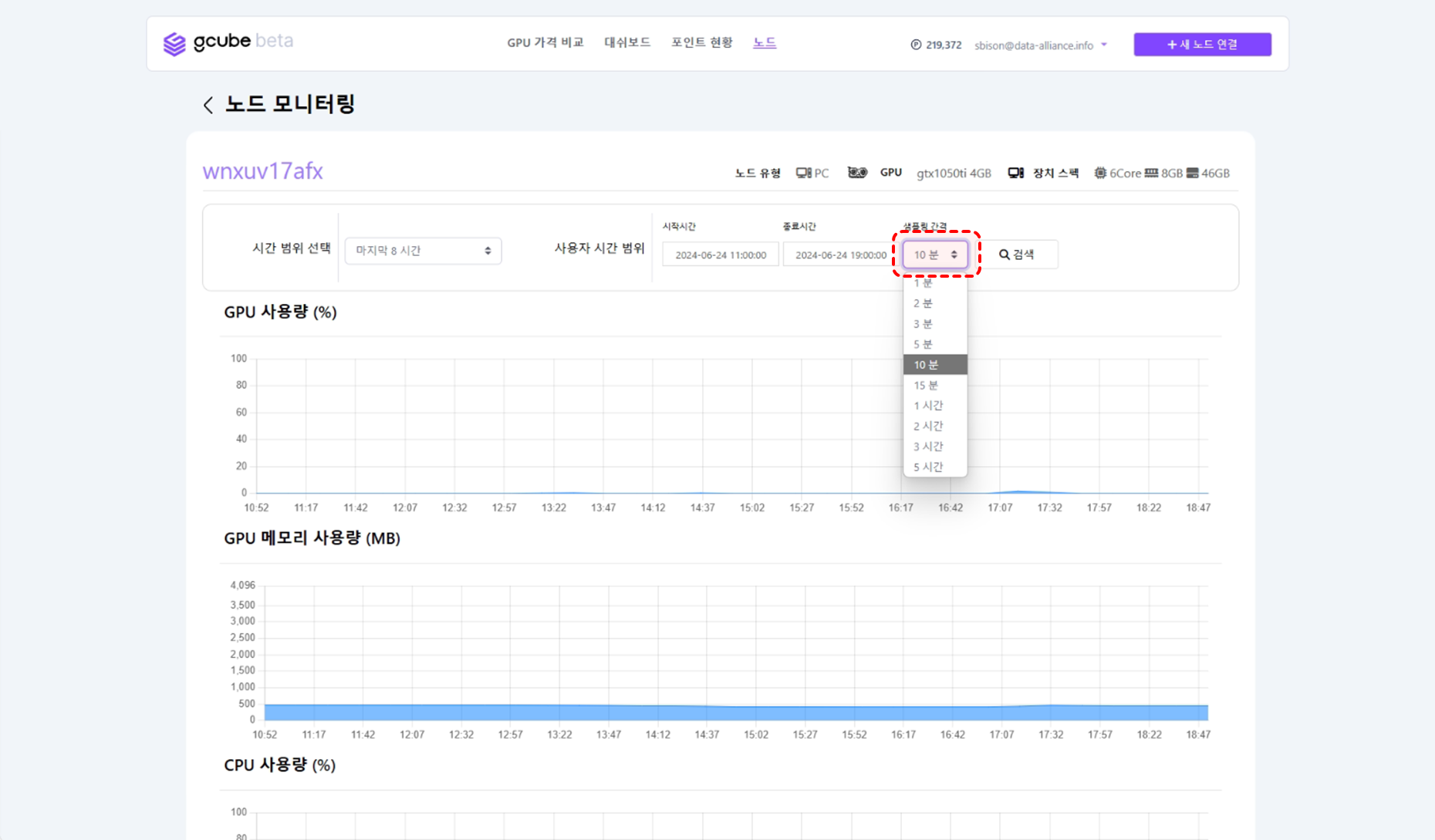This screenshot has width=1435, height=840.
Task: Select the 1 분 sampling option
Action: [x=935, y=283]
